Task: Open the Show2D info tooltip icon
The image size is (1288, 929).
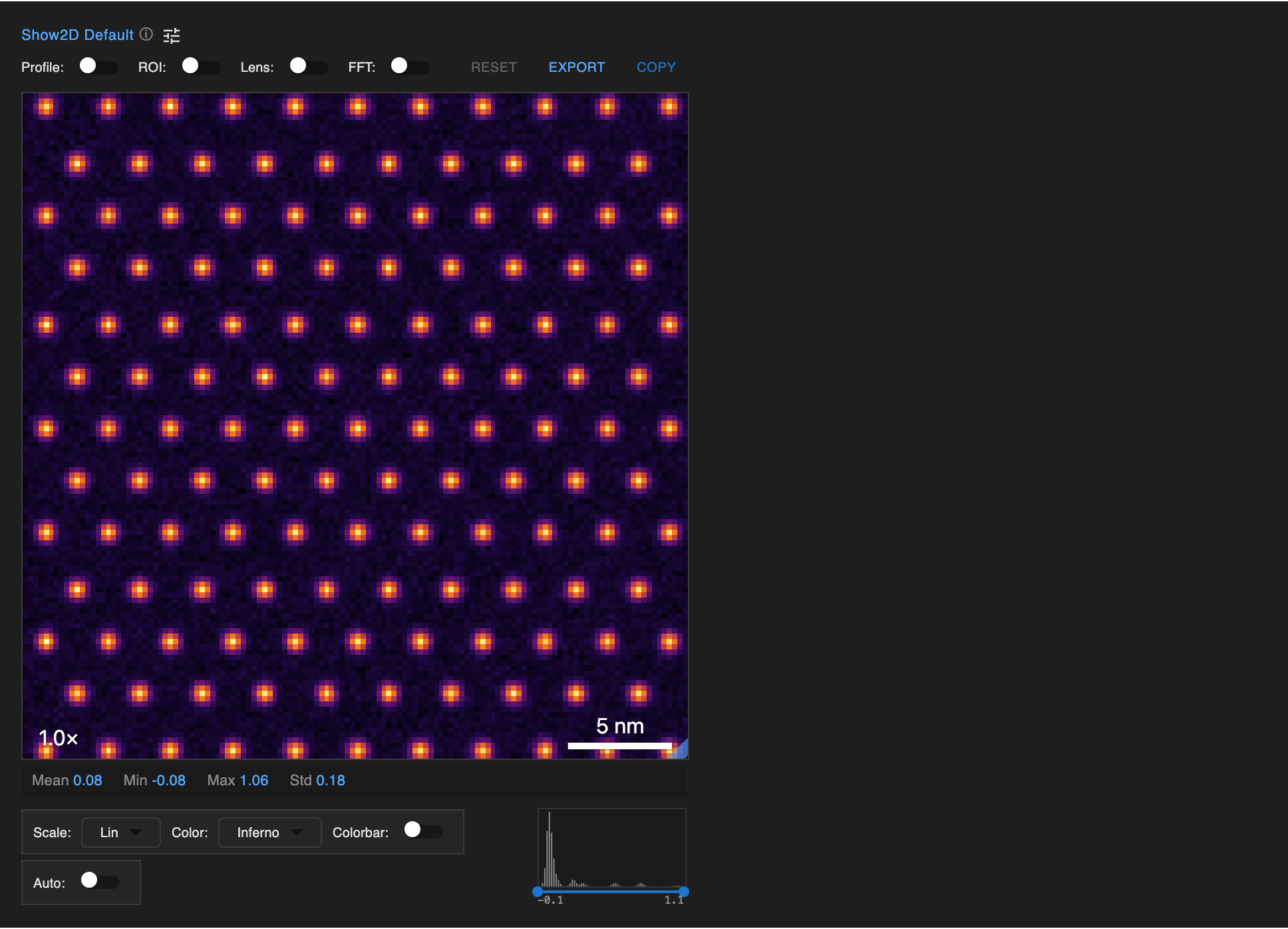Action: coord(146,35)
